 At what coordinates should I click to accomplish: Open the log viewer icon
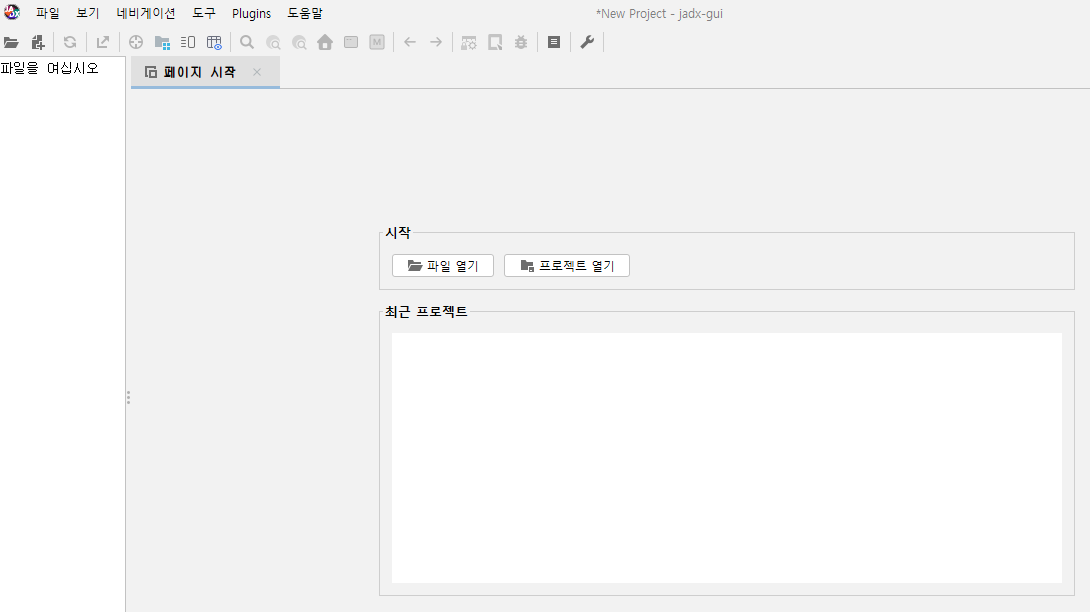click(x=554, y=42)
